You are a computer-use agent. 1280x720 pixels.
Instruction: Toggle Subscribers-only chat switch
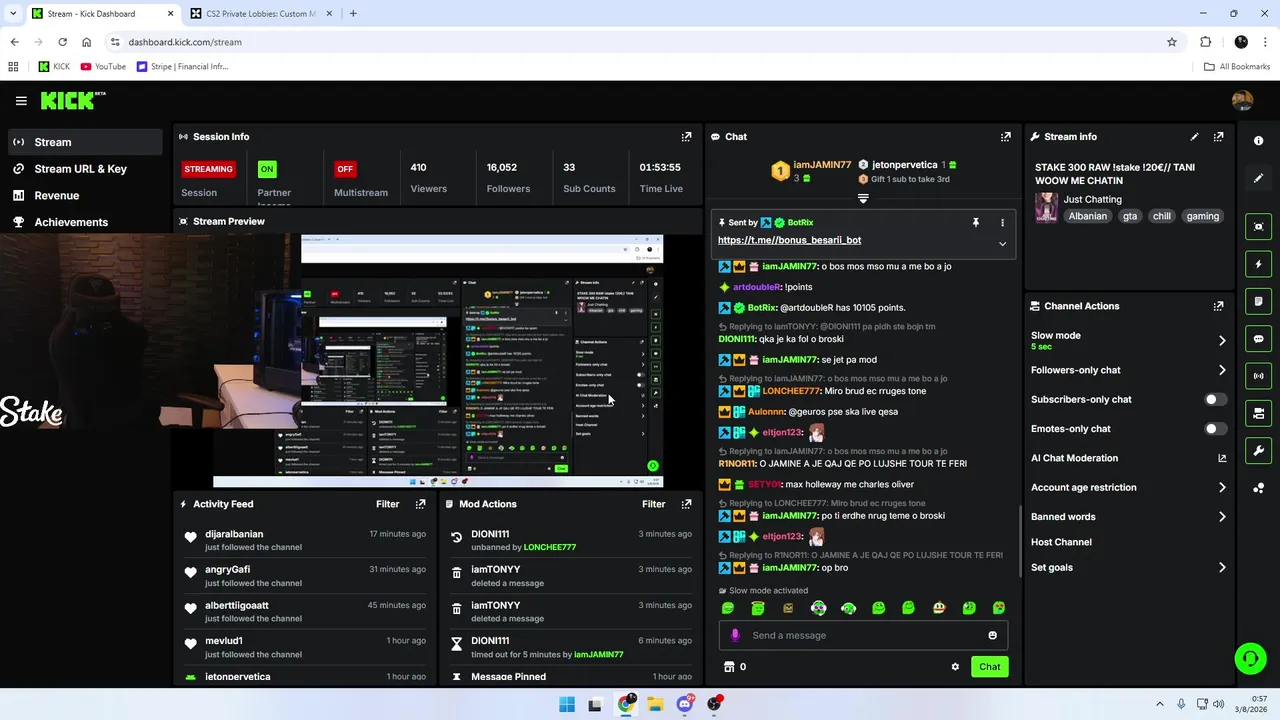[1214, 399]
